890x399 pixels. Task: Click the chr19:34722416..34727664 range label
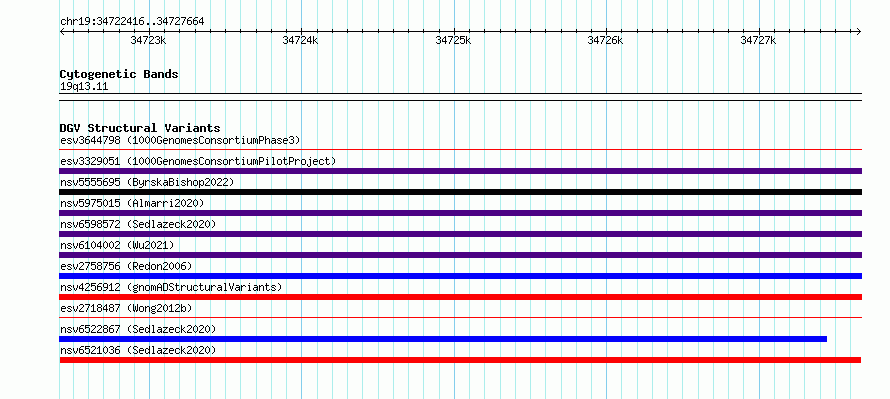[132, 22]
